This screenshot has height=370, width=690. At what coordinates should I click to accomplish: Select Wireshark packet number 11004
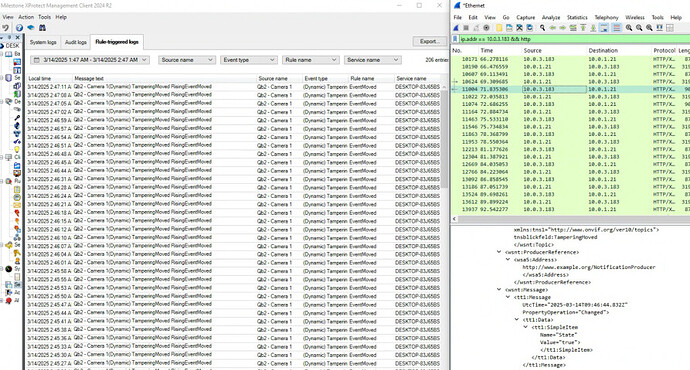(x=570, y=89)
